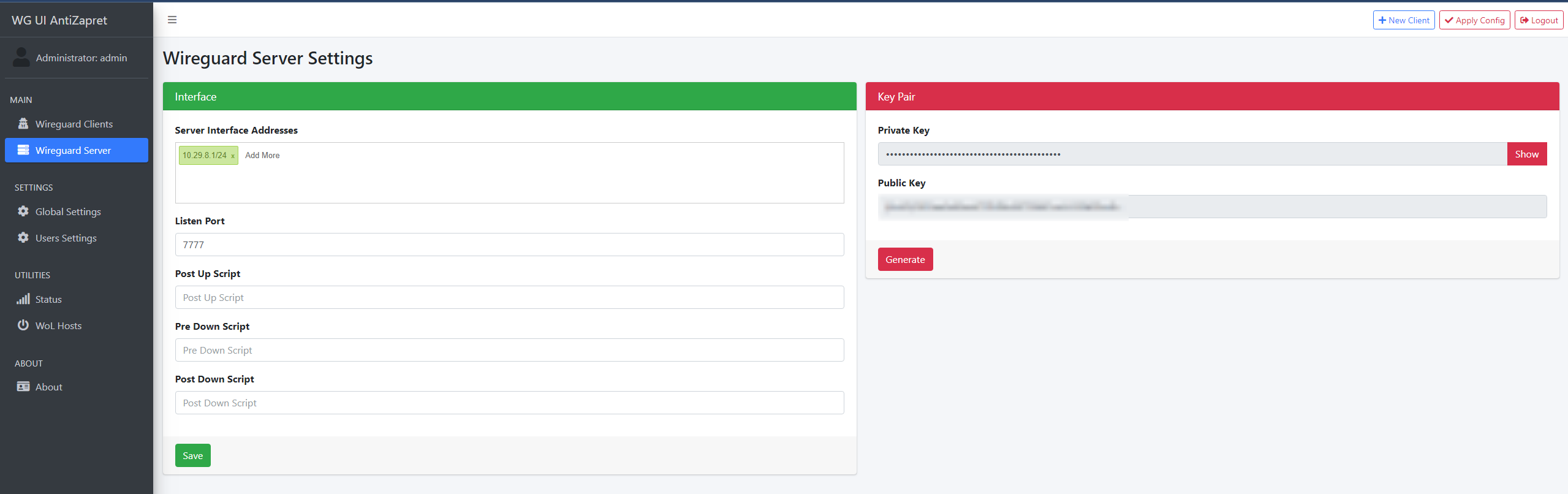Focus the Post Down Script field
The image size is (1568, 494).
coord(509,403)
